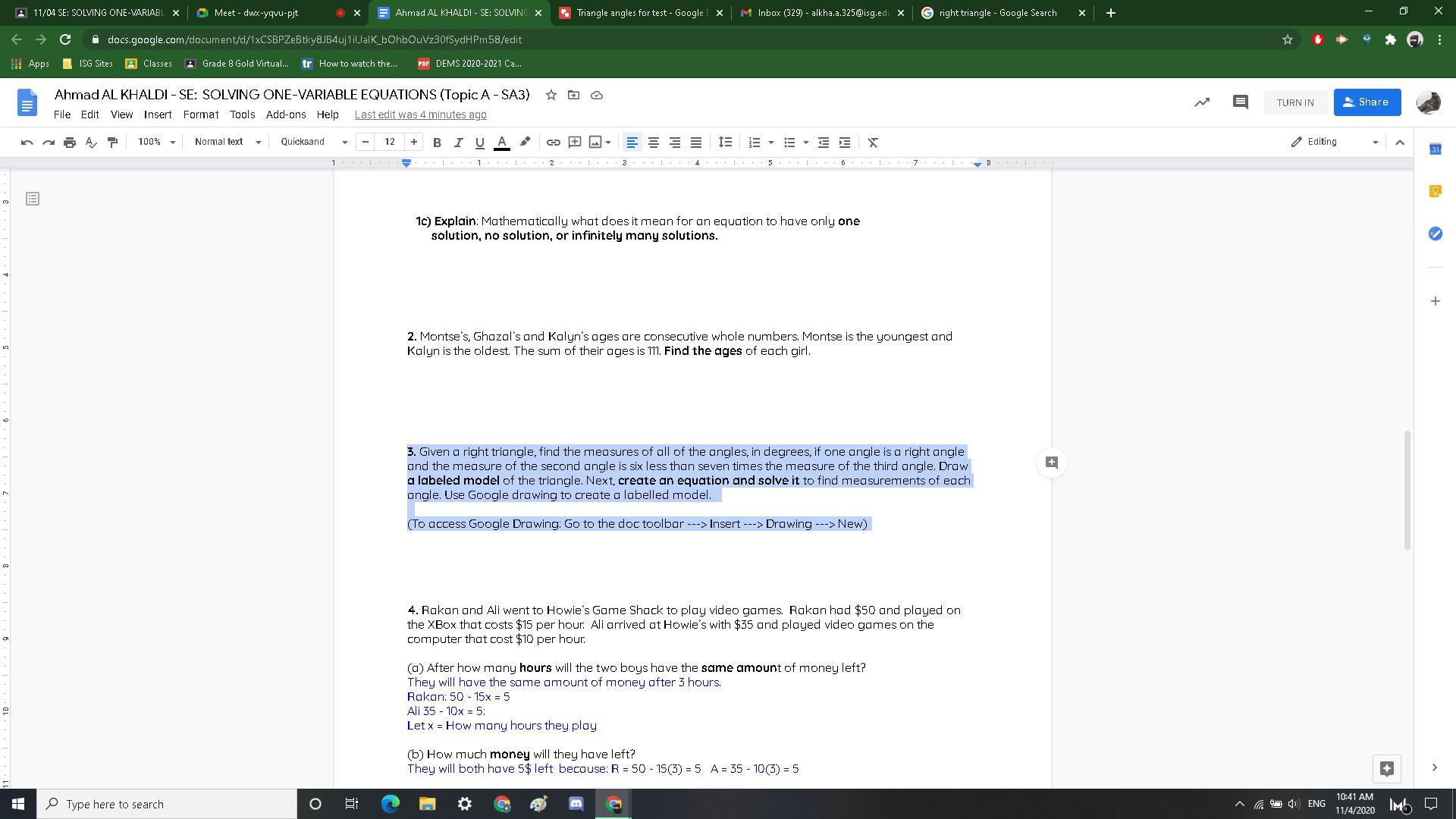Click the font size input field

coord(390,143)
